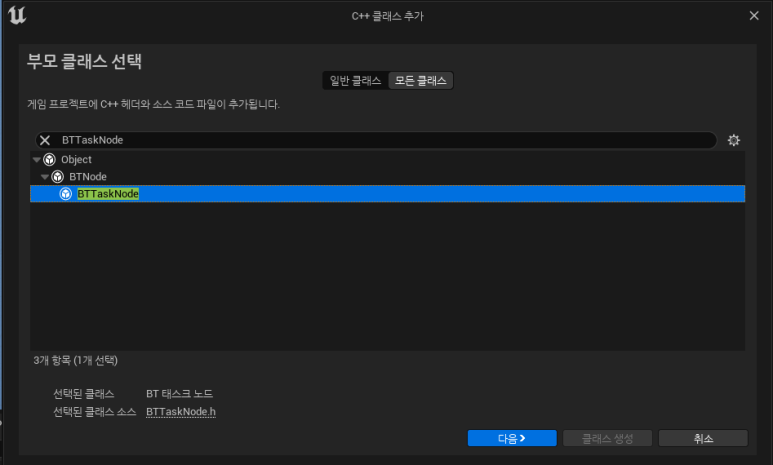Open class viewer settings gear
Image resolution: width=773 pixels, height=465 pixels.
[734, 140]
